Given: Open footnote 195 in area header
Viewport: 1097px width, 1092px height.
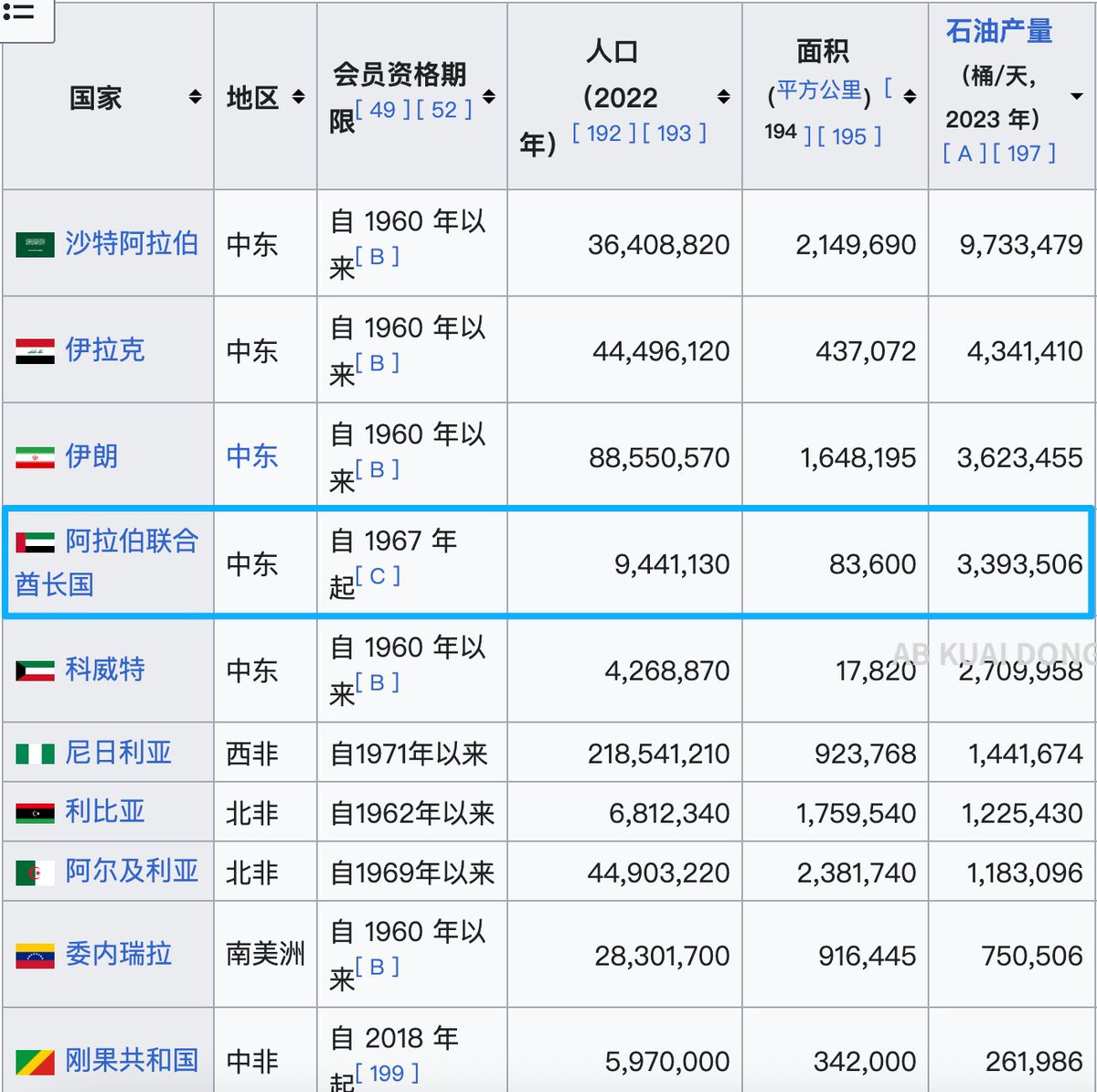Looking at the screenshot, I should 850,136.
